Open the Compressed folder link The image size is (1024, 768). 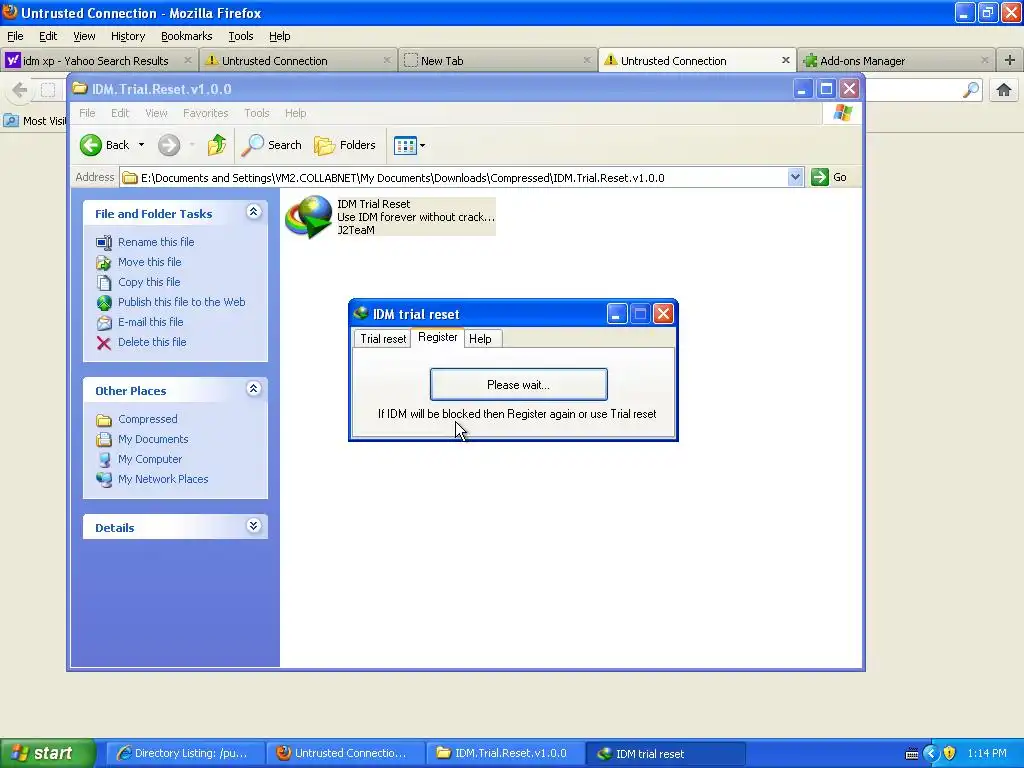tap(148, 419)
